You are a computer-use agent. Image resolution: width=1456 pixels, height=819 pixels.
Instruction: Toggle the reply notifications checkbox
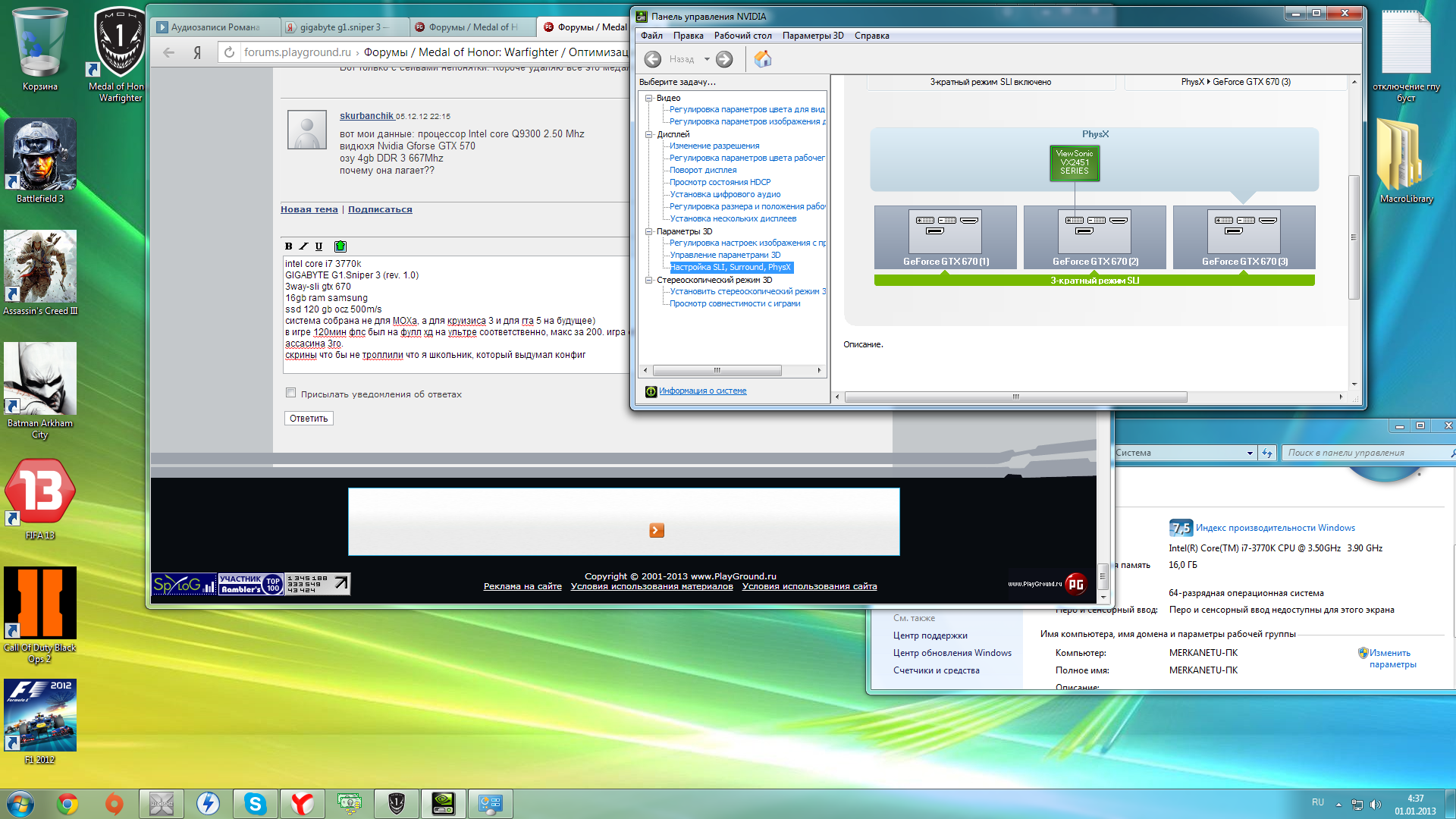(290, 393)
